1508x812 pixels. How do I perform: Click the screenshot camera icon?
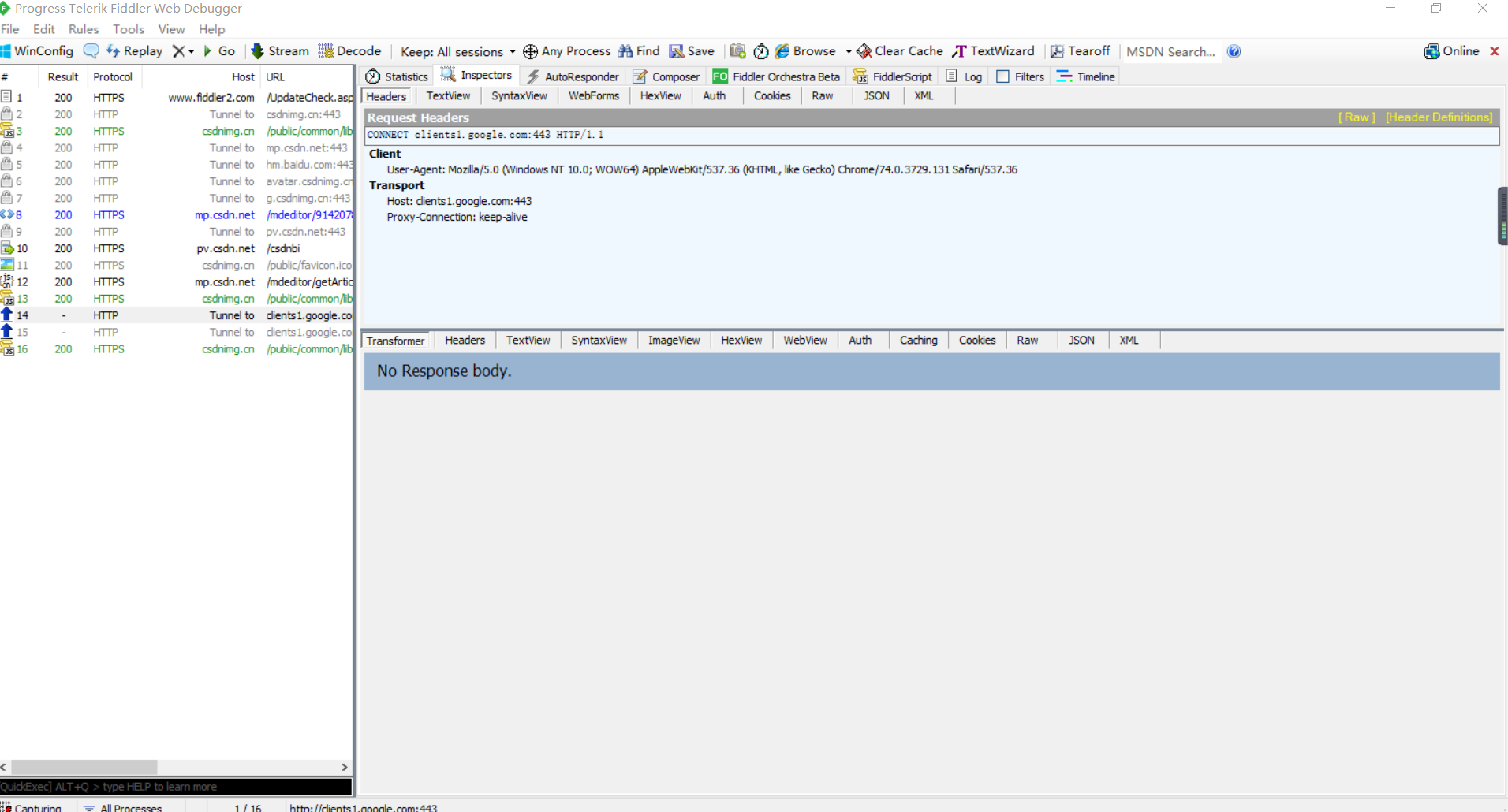tap(737, 51)
